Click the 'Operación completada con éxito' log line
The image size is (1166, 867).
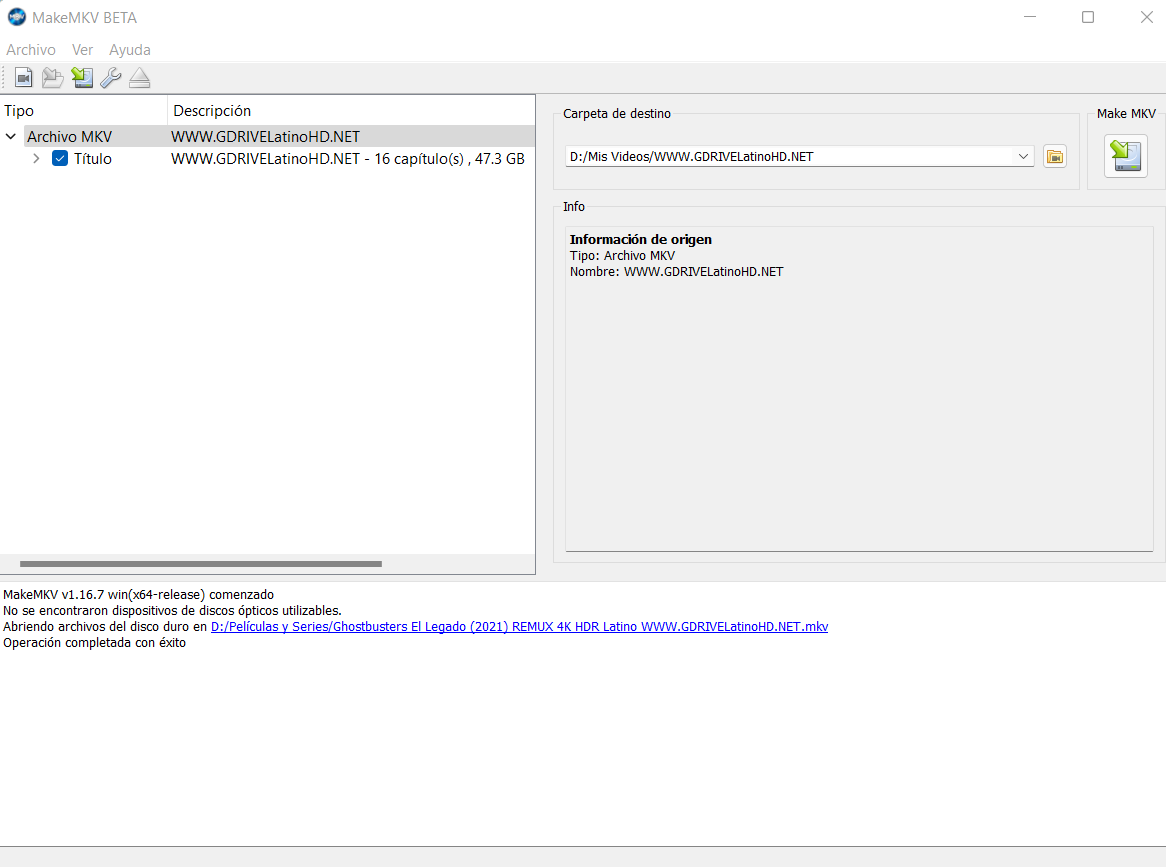[94, 642]
